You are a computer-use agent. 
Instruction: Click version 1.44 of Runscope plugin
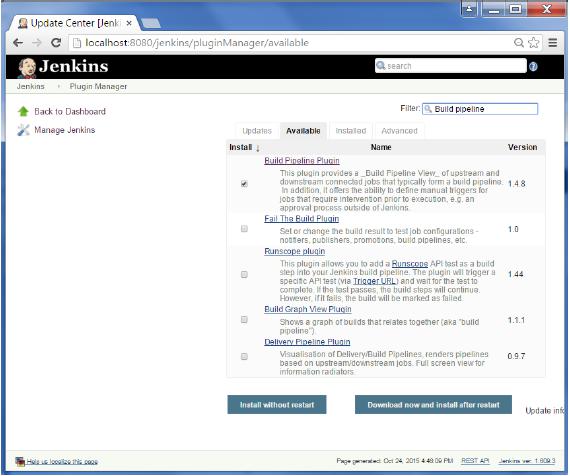pyautogui.click(x=515, y=274)
